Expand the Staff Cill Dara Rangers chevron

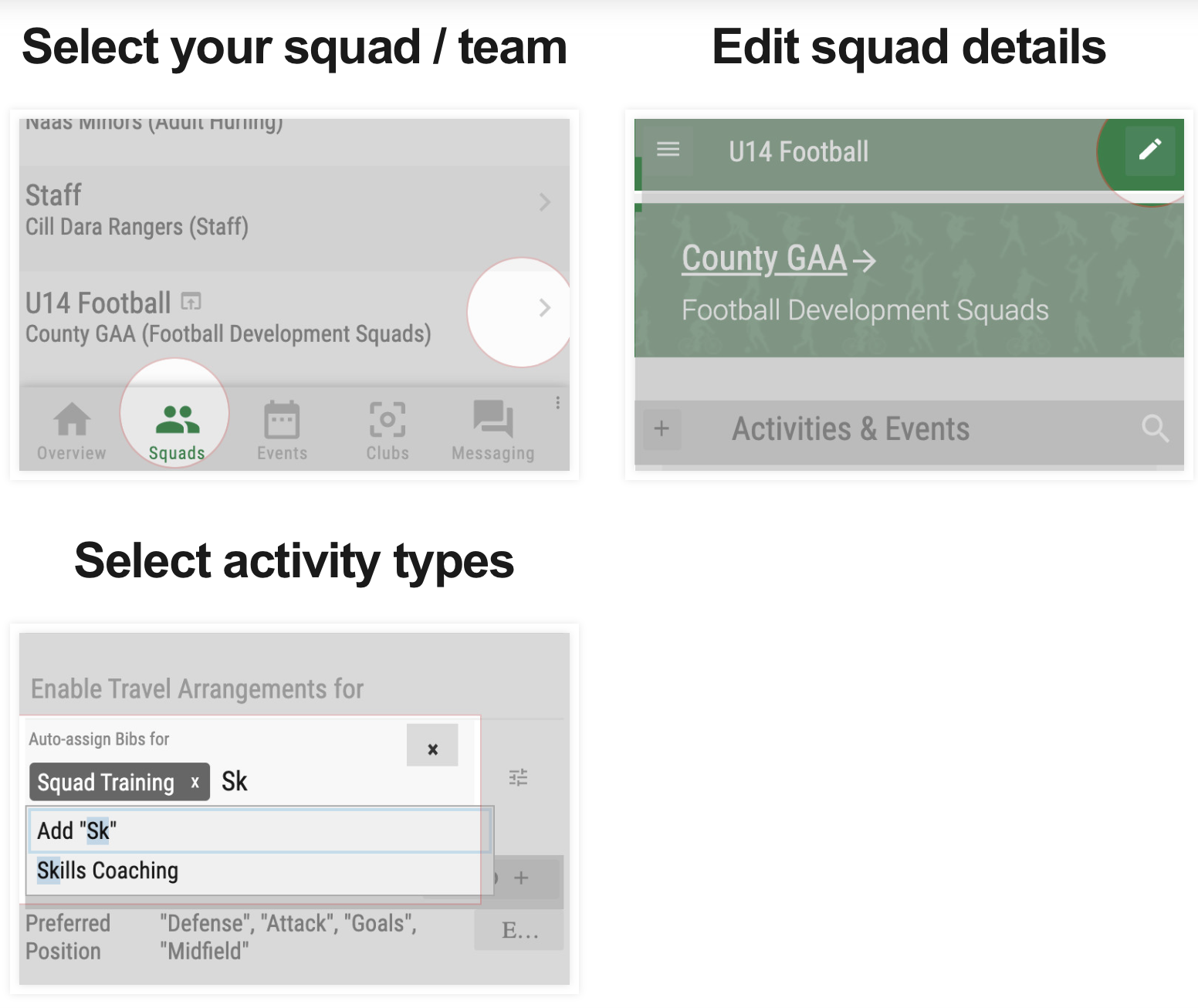click(x=545, y=202)
